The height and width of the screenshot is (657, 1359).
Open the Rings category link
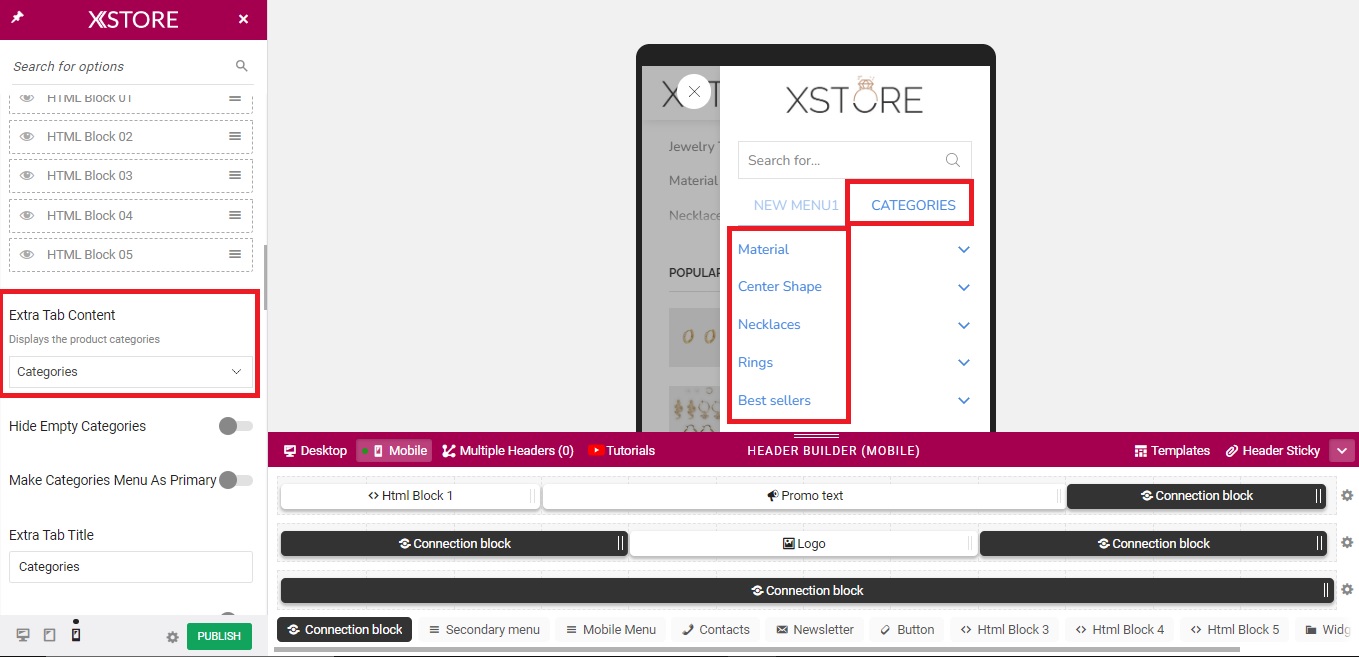point(755,362)
